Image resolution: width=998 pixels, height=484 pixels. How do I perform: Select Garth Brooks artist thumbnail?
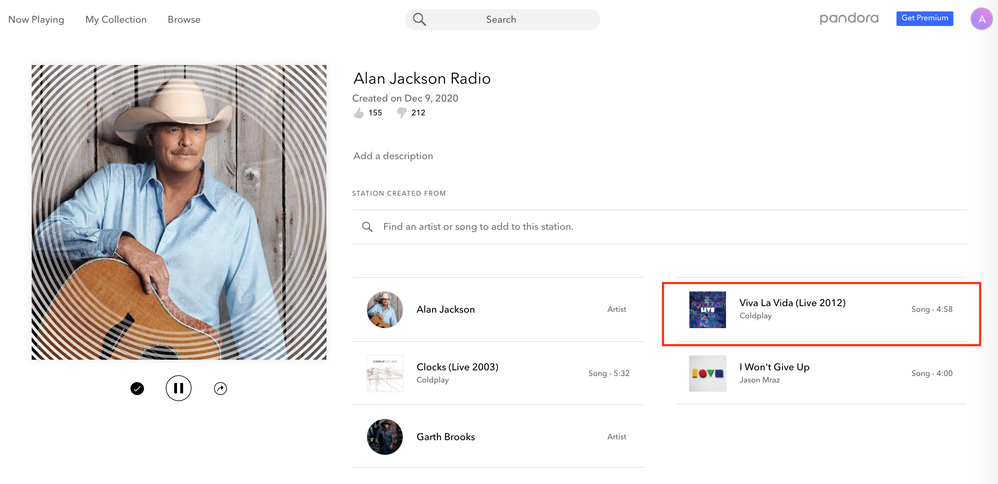click(x=385, y=437)
